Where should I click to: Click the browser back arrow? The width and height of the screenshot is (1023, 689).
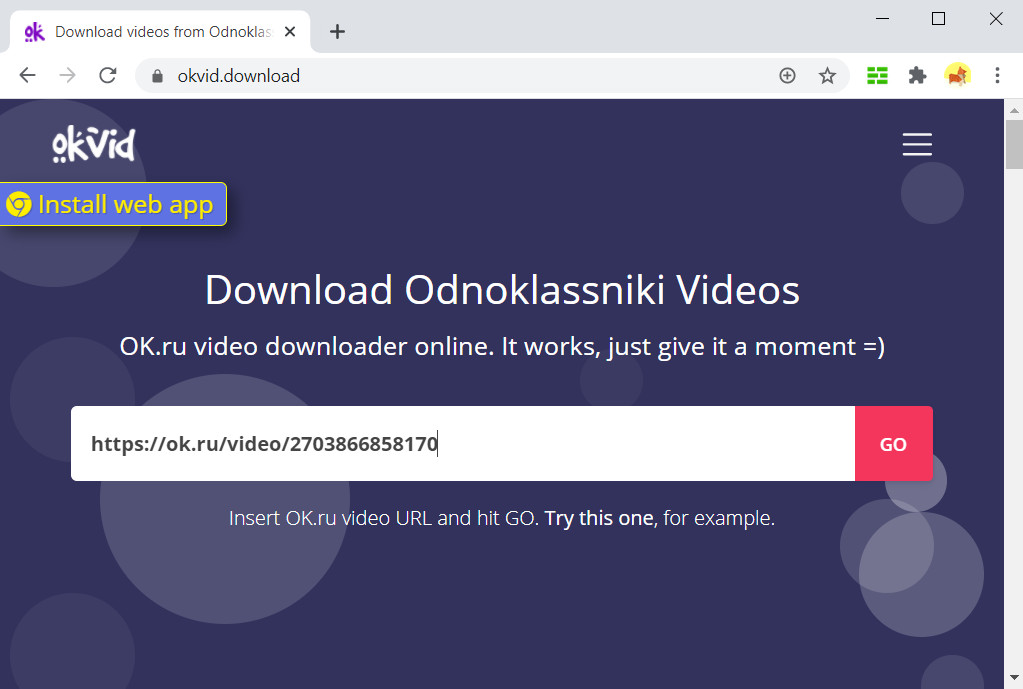point(27,76)
